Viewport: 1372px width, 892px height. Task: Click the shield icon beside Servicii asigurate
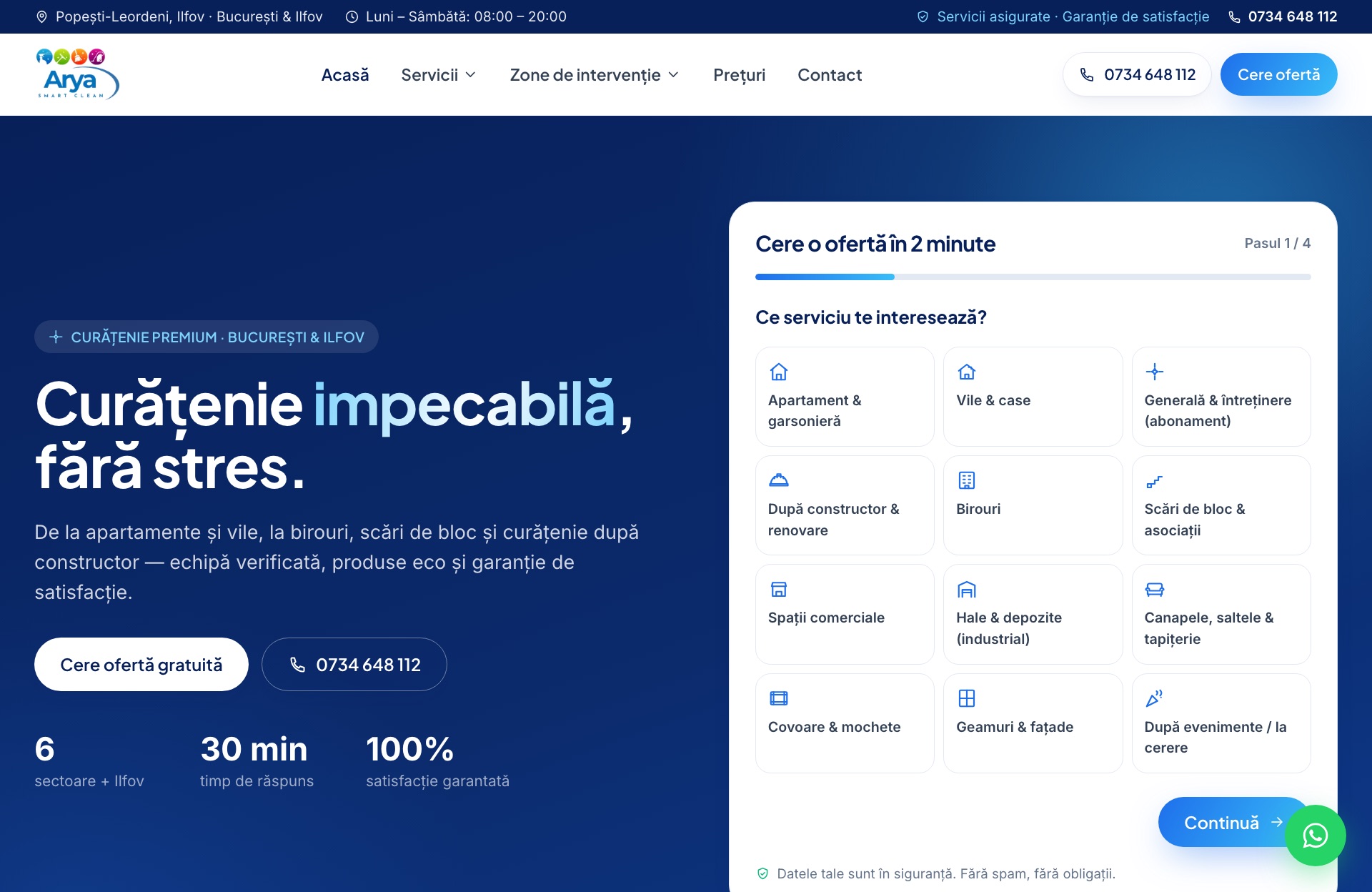pyautogui.click(x=923, y=16)
